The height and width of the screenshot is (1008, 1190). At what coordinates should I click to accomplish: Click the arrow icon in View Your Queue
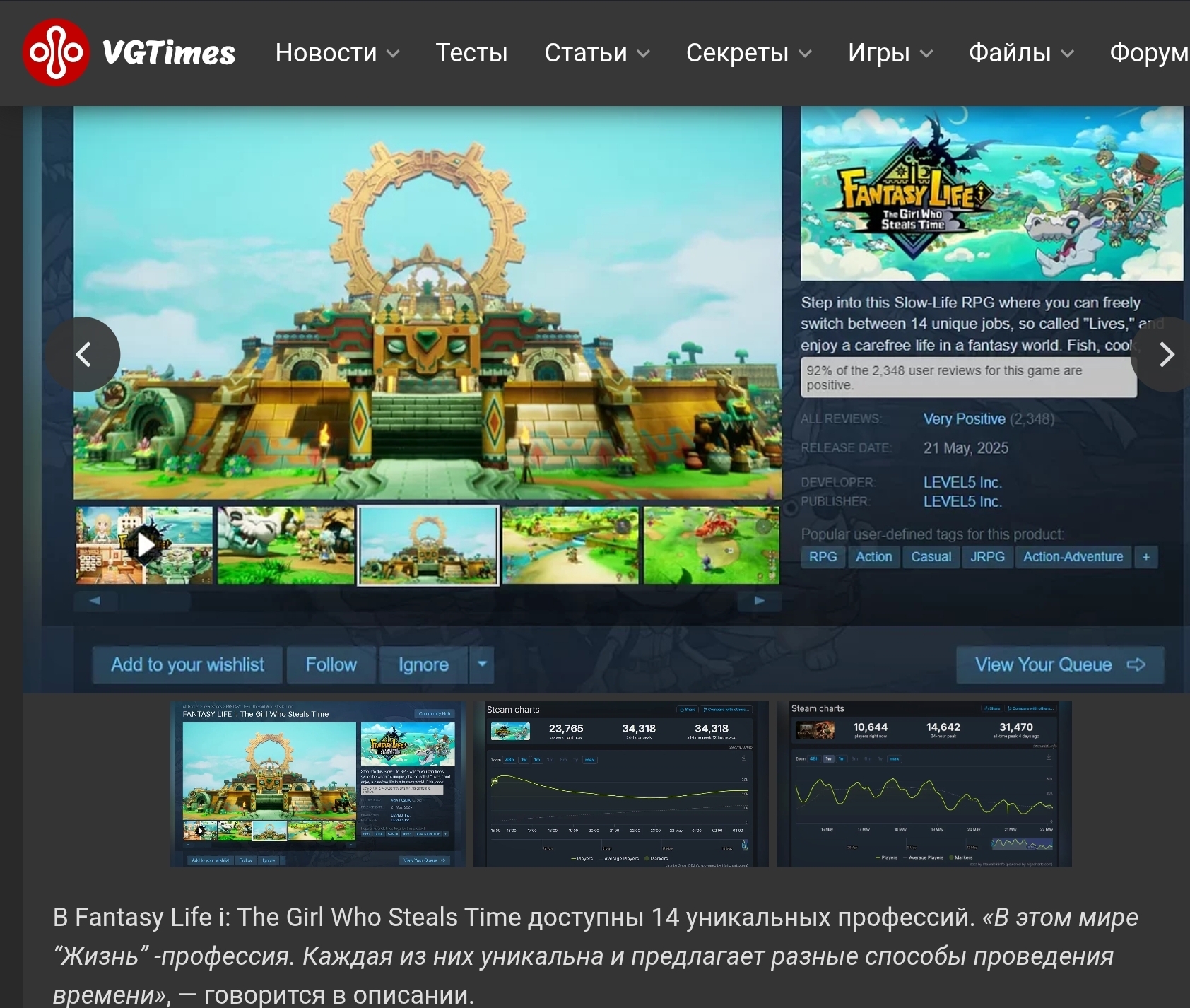tap(1136, 664)
